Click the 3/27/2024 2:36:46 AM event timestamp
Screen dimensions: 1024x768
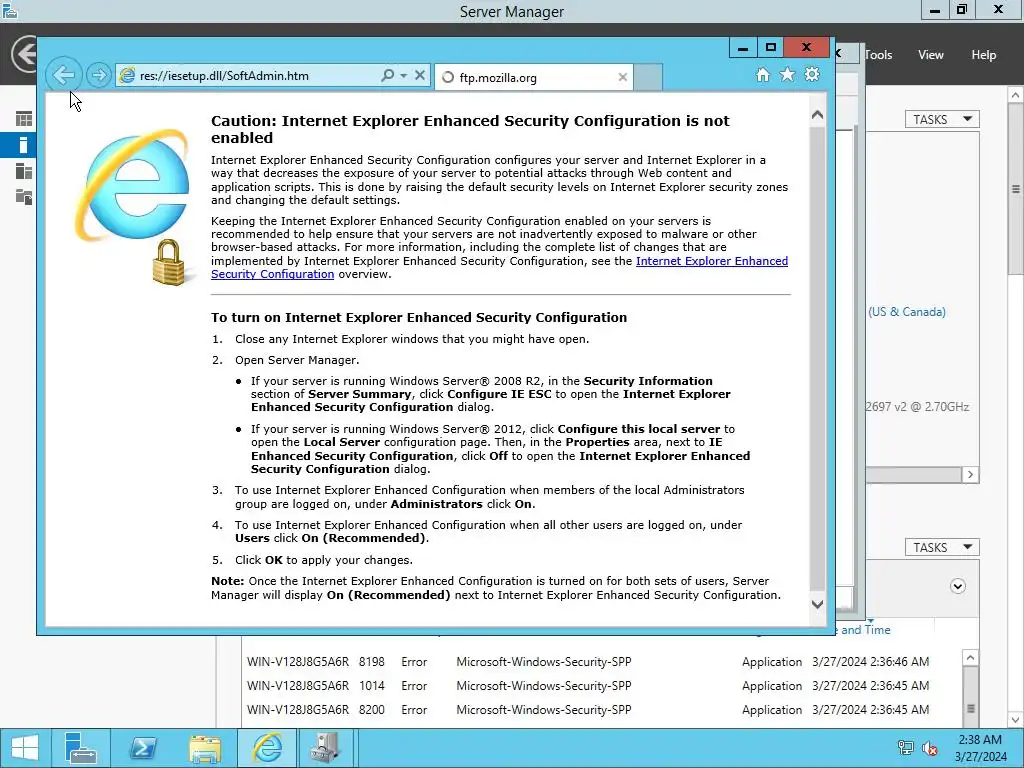pyautogui.click(x=871, y=662)
